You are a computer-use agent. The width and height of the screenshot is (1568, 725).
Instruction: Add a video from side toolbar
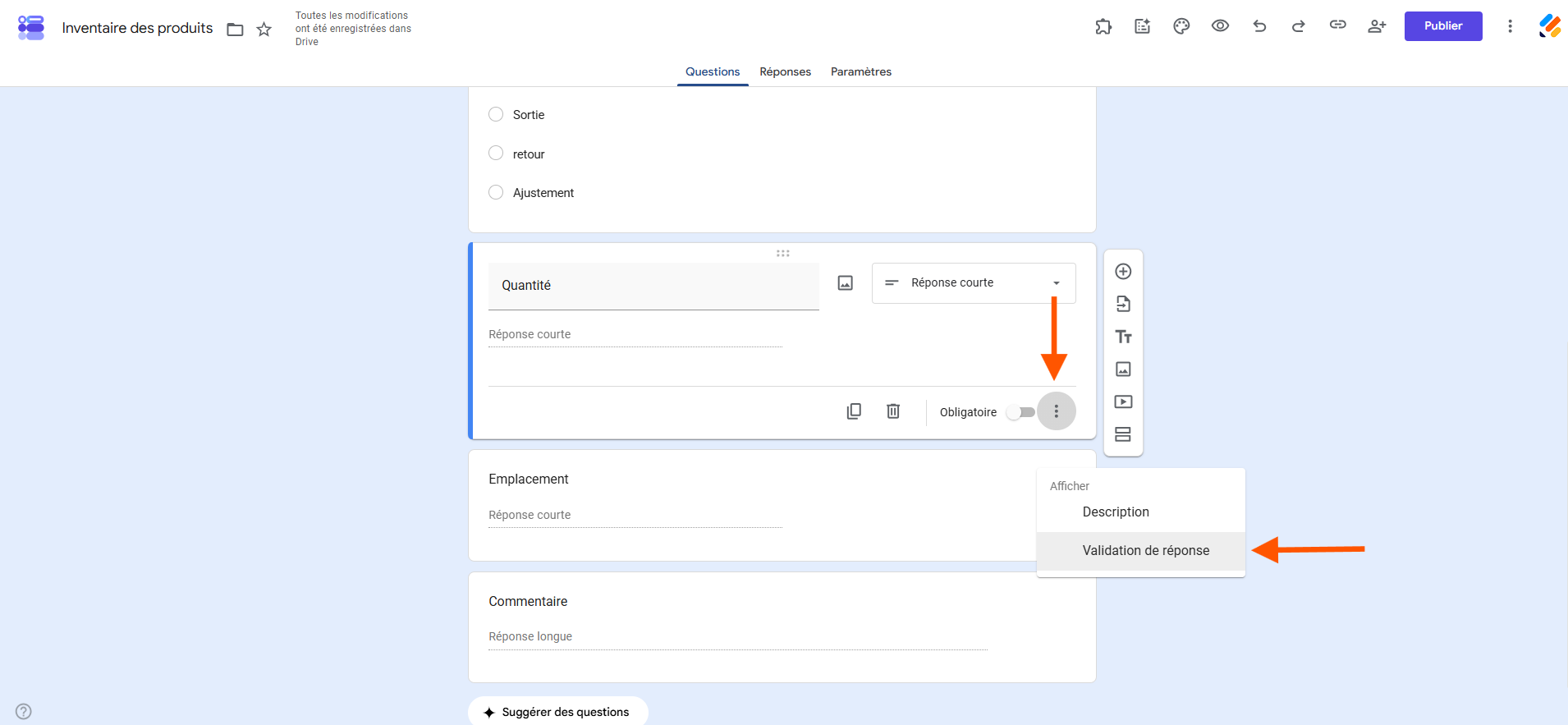1124,402
